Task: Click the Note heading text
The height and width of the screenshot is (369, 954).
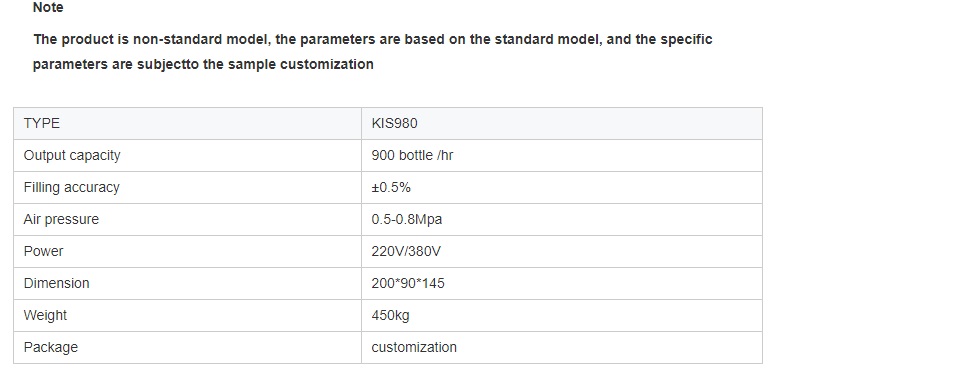Action: point(48,7)
